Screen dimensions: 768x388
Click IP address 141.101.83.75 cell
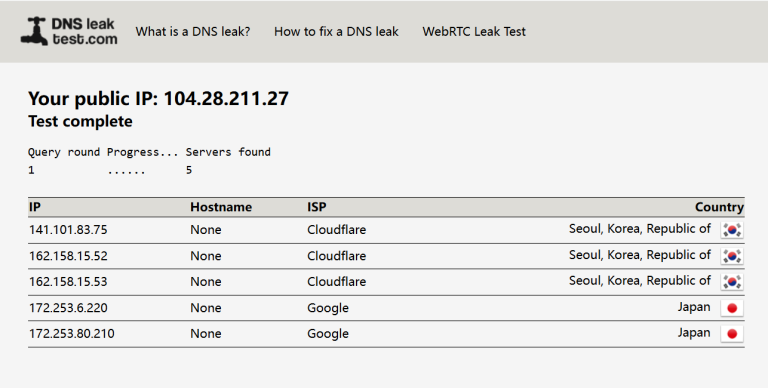click(x=68, y=230)
